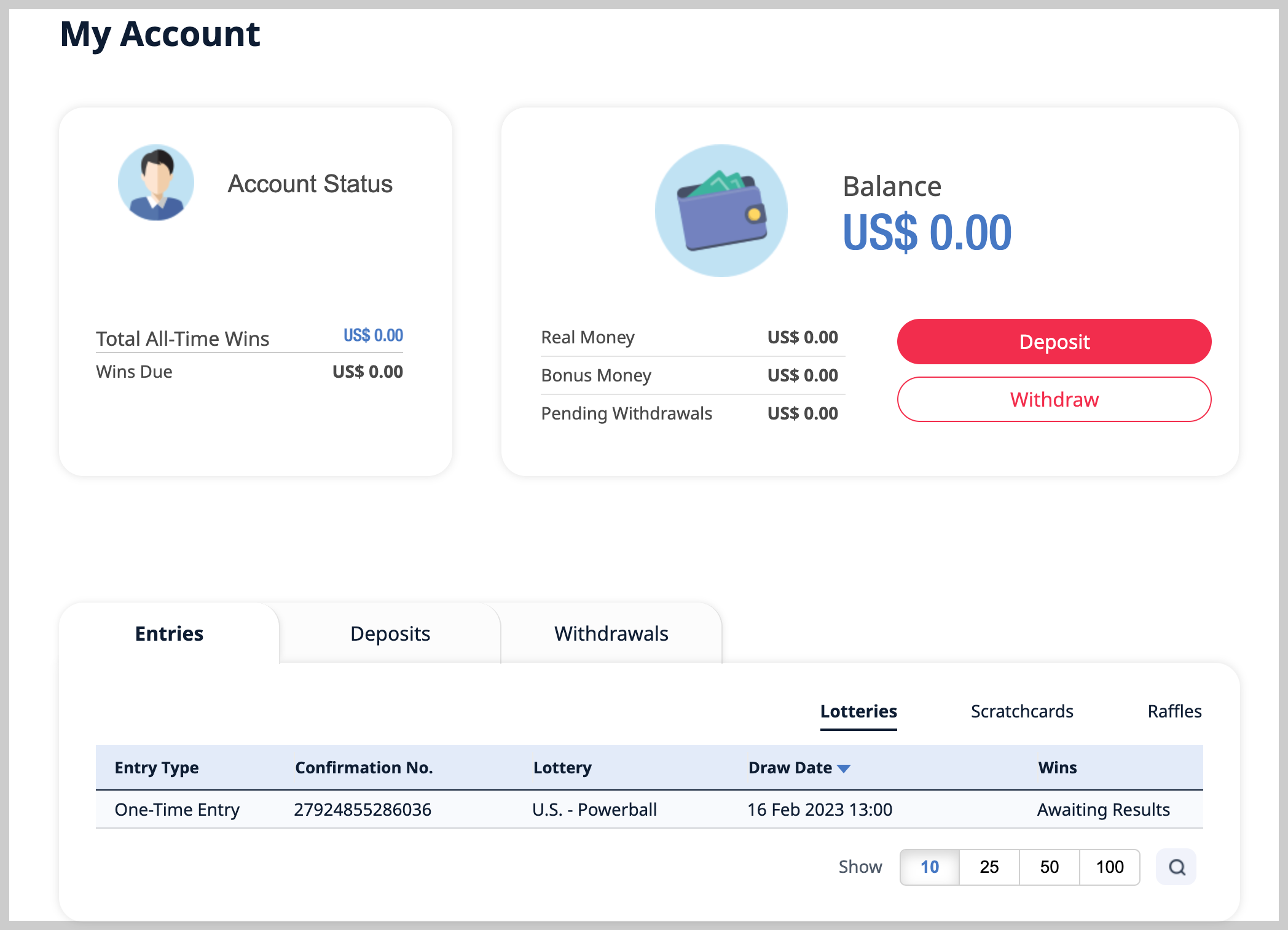Show 25 entries per page
This screenshot has width=1288, height=930.
(x=989, y=867)
